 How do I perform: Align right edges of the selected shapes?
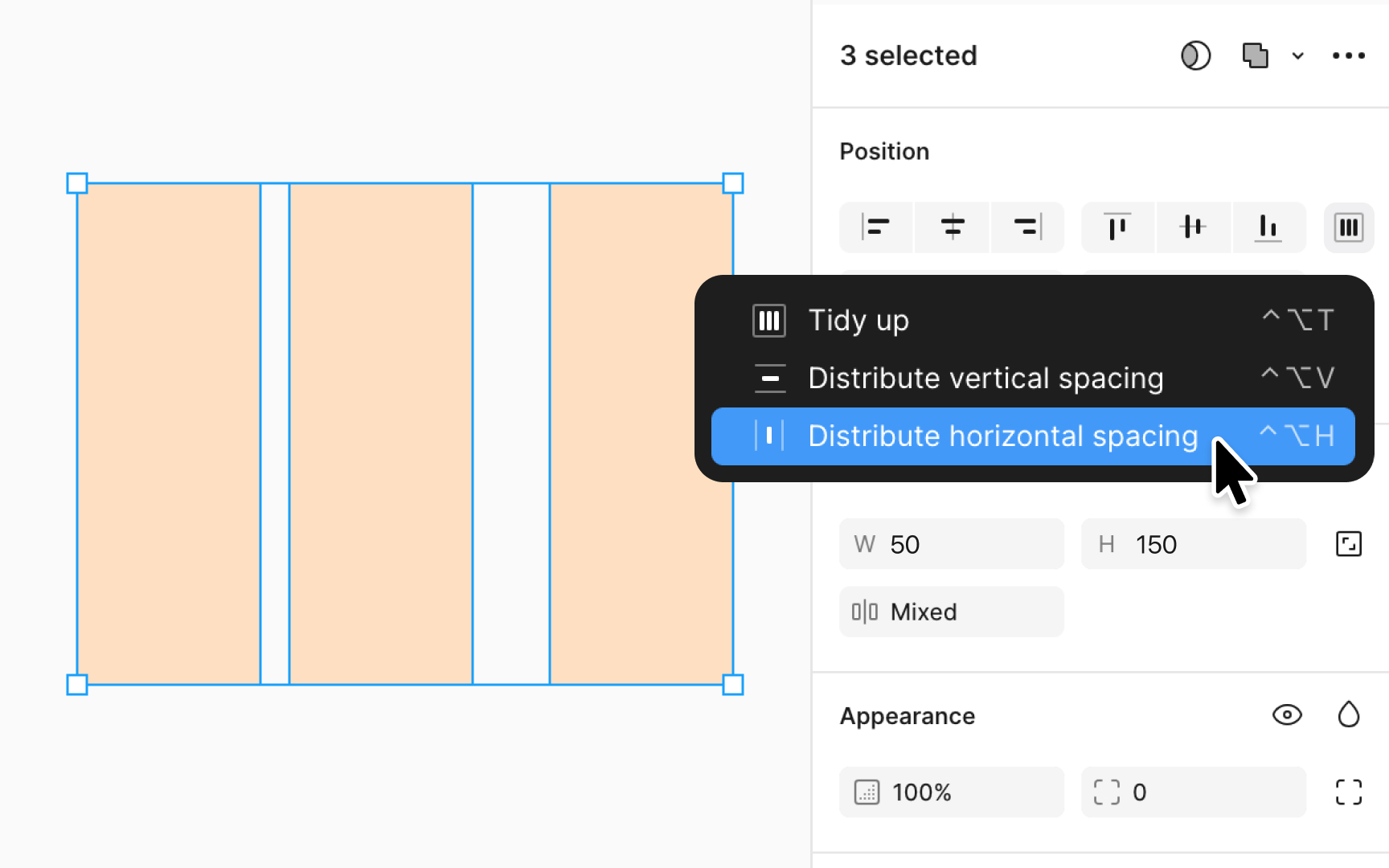1027,227
